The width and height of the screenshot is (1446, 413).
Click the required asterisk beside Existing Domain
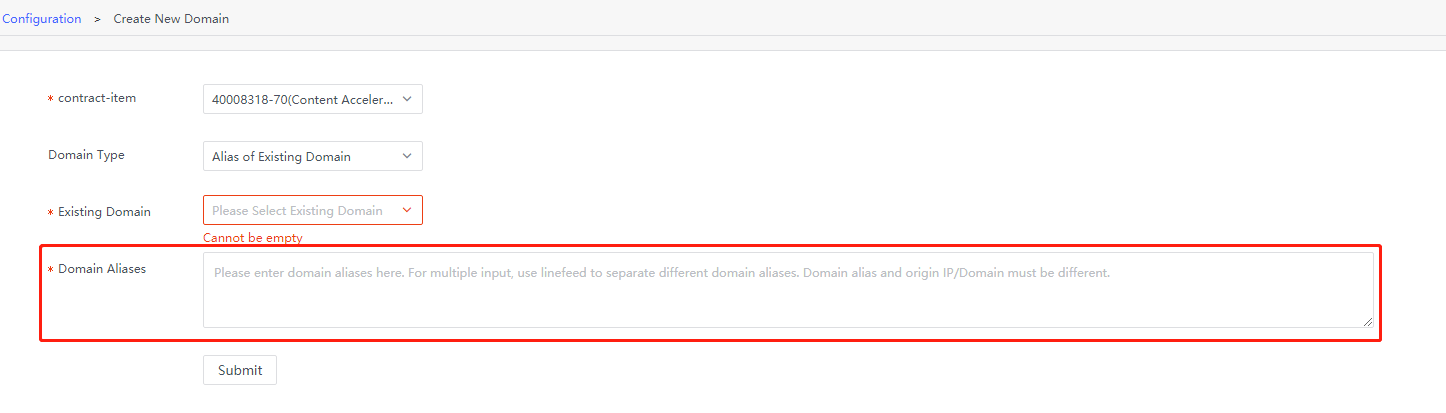51,213
